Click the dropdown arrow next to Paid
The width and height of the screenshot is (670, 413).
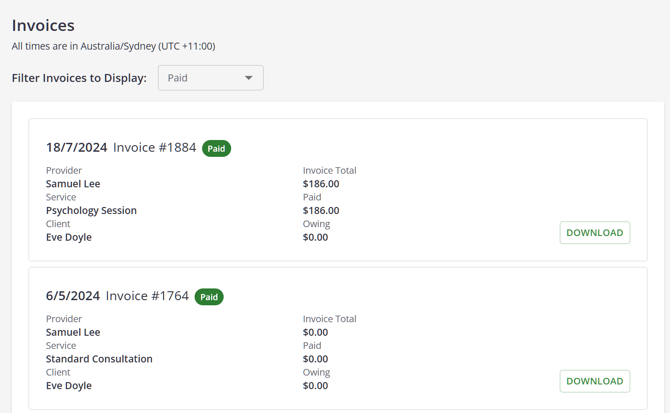[249, 78]
